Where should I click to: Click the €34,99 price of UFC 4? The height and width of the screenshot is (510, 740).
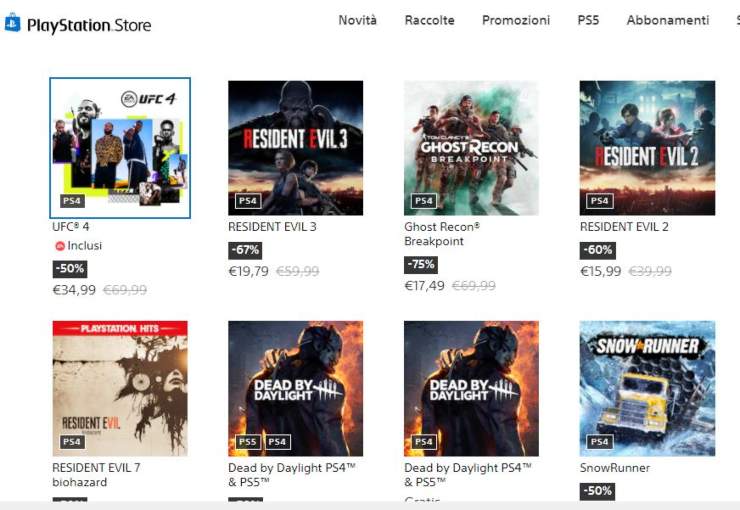[x=74, y=290]
